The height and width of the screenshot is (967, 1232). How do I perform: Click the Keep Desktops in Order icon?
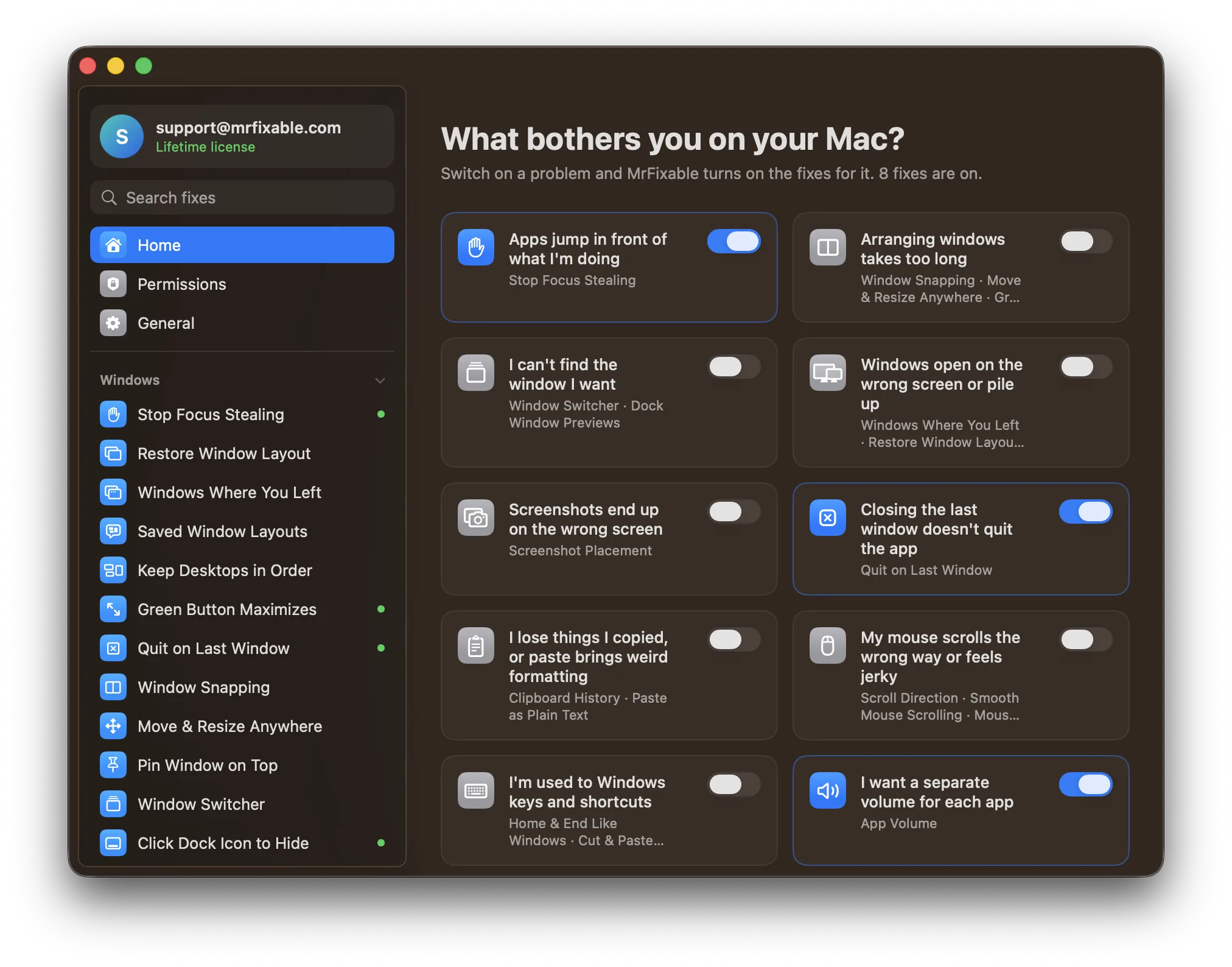113,571
